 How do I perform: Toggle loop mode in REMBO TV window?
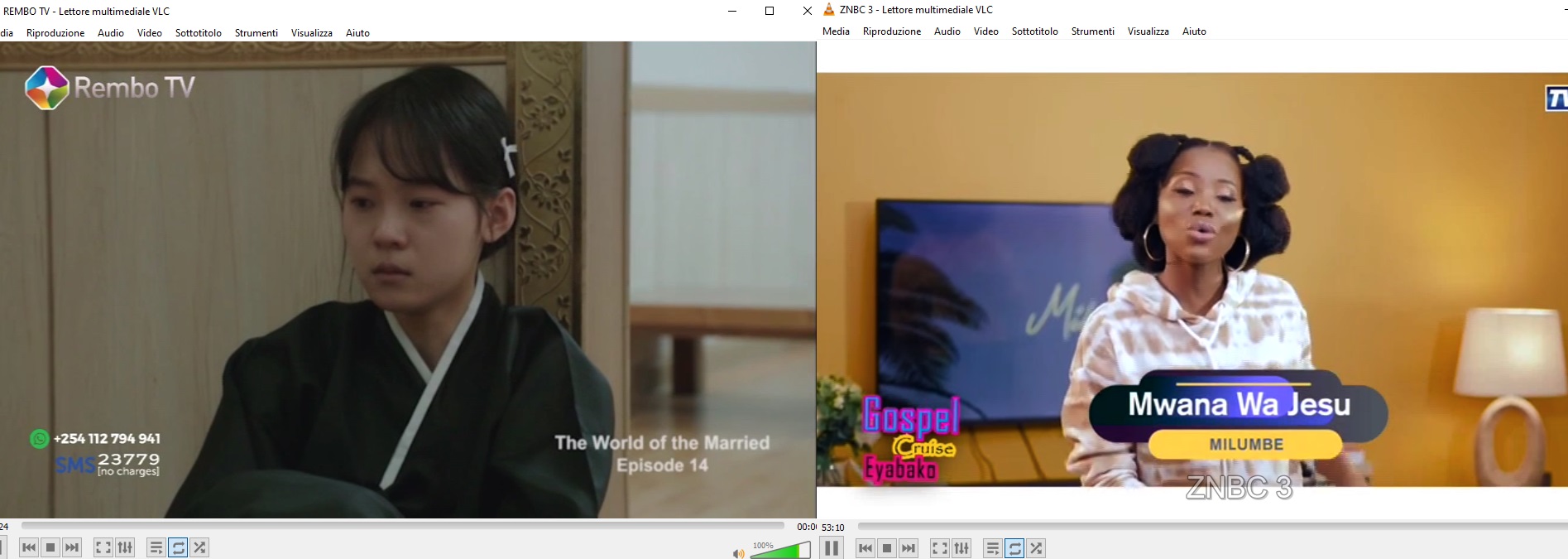(x=178, y=547)
